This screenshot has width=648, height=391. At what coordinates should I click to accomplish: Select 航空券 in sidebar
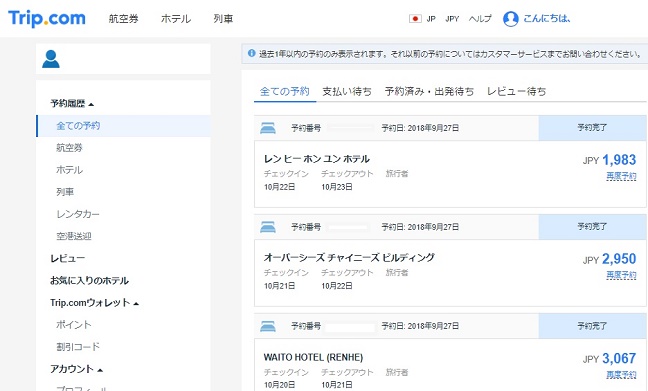tap(69, 148)
